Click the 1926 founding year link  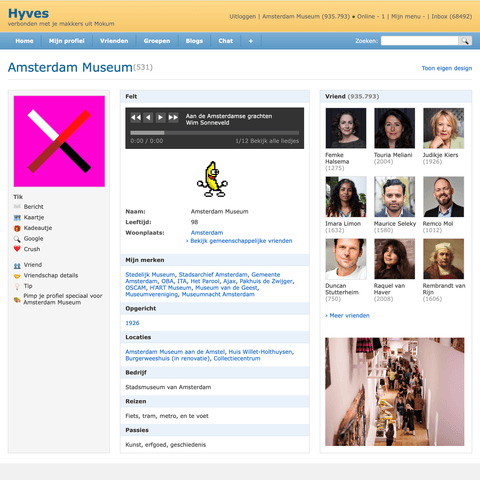pos(132,323)
